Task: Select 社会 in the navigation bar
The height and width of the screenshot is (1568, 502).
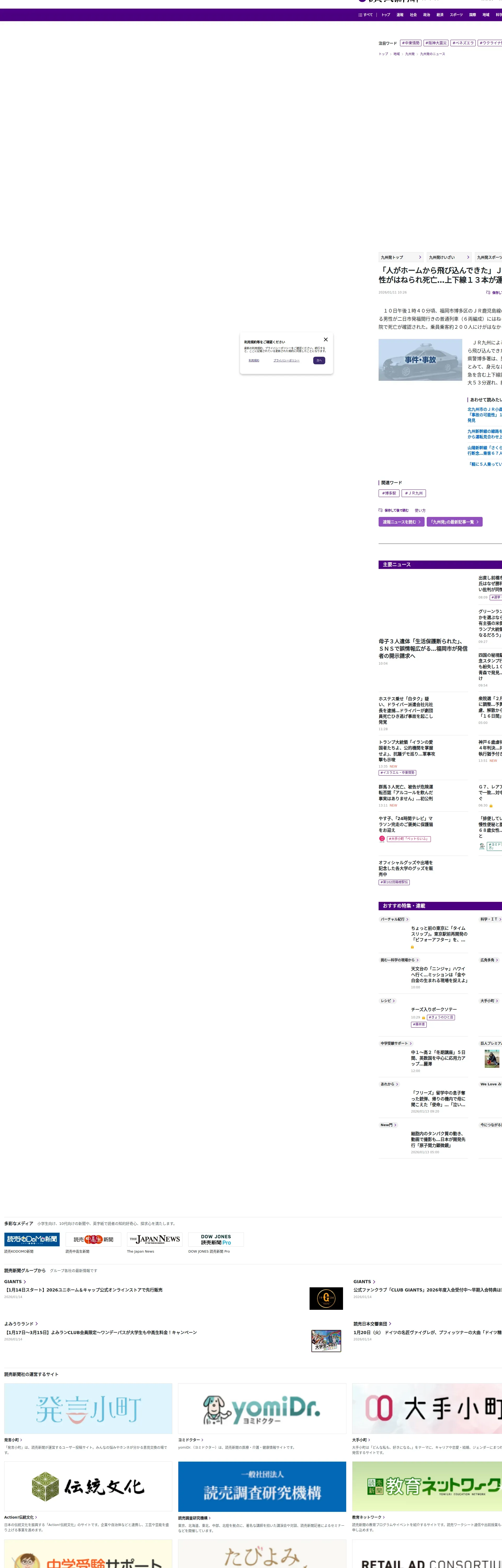Action: click(x=413, y=15)
